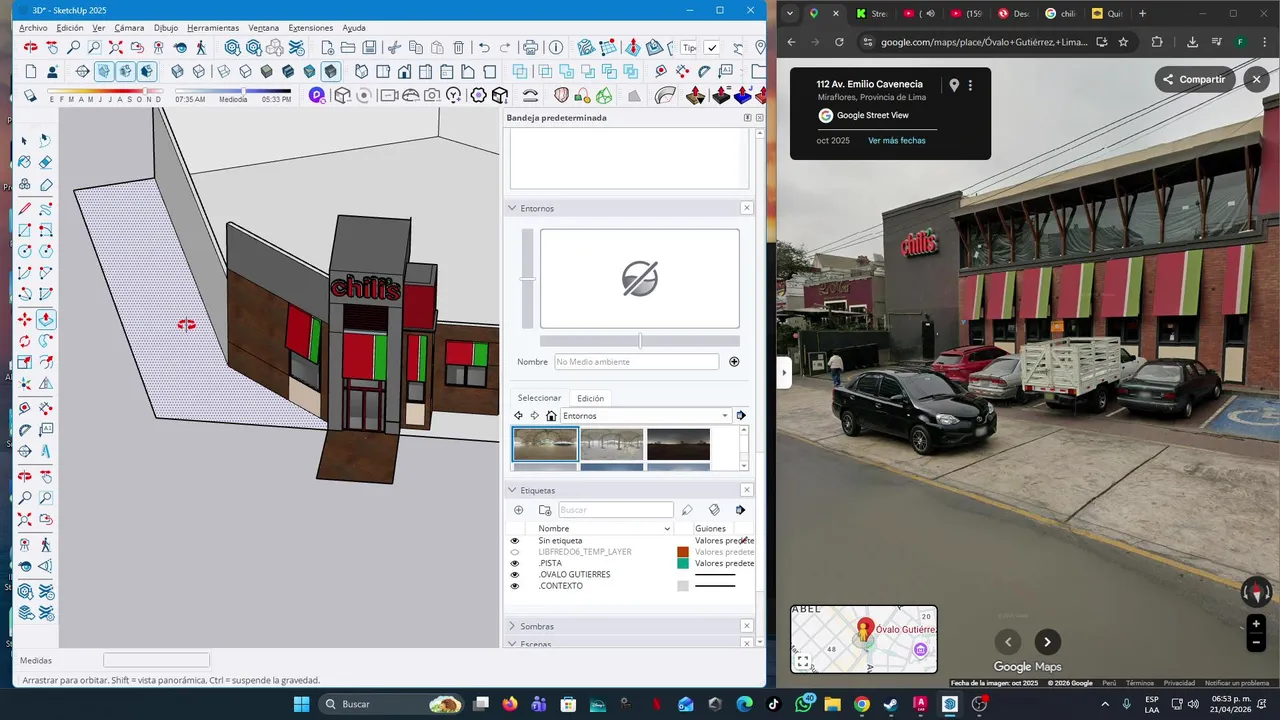Click the Save disk icon
Viewport: 1280px width, 720px height.
pyautogui.click(x=369, y=47)
